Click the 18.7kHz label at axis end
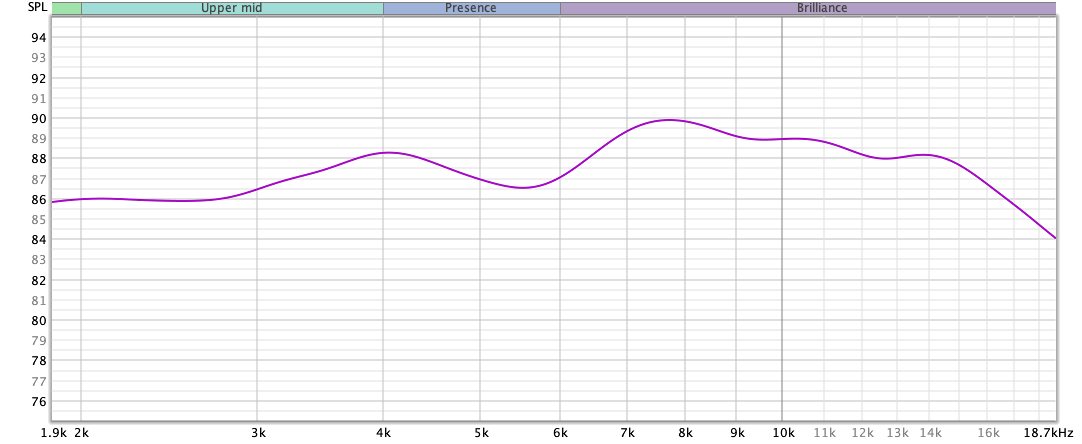The image size is (1082, 444). [1047, 432]
